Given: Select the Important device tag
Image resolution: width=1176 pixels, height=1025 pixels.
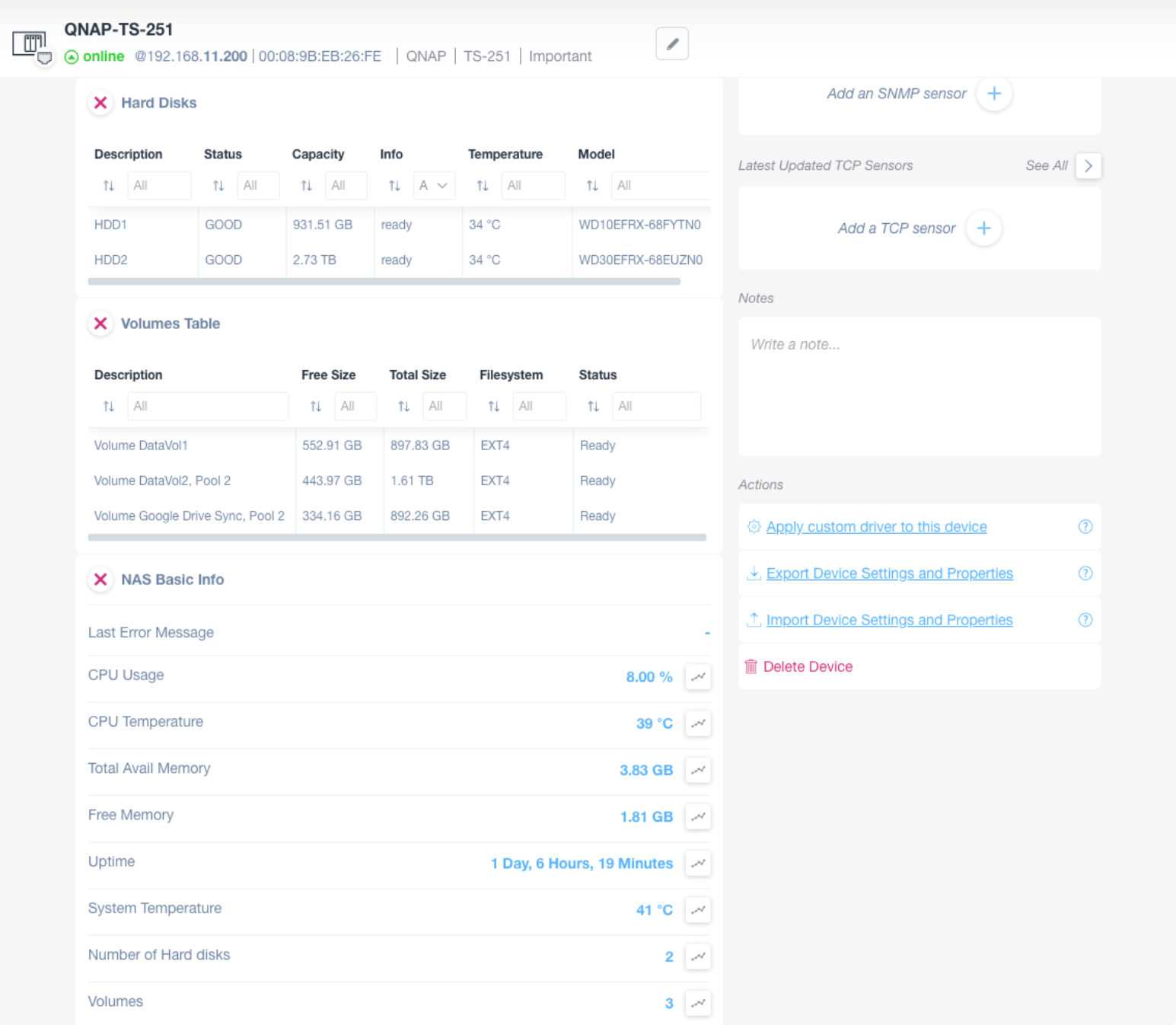Looking at the screenshot, I should (559, 56).
